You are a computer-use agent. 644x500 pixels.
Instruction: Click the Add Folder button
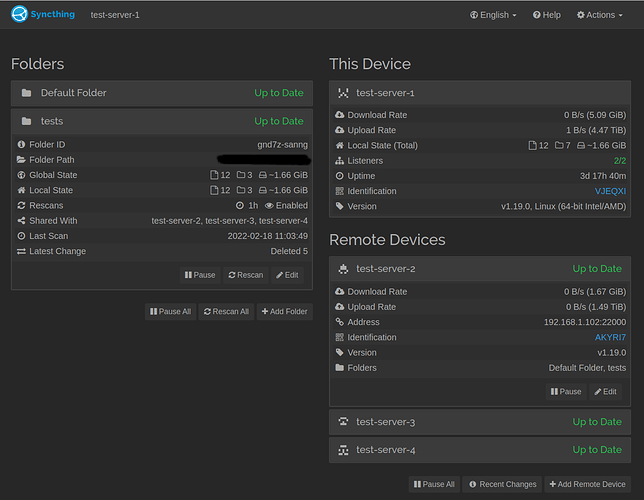285,311
